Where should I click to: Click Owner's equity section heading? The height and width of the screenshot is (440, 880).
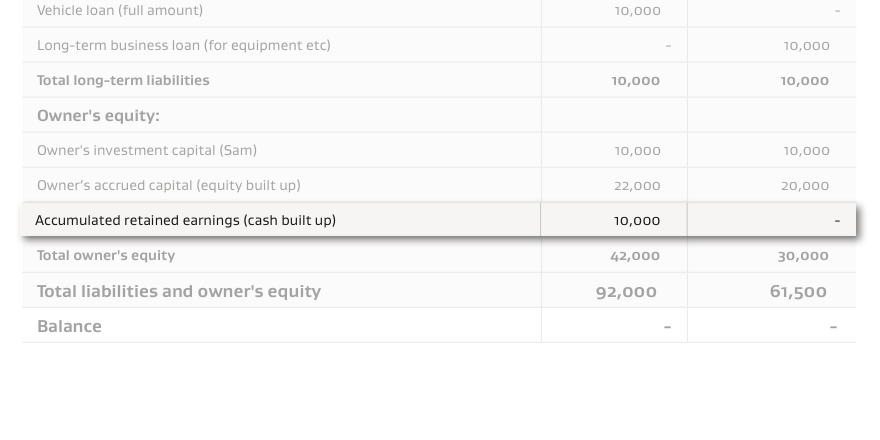tap(98, 116)
